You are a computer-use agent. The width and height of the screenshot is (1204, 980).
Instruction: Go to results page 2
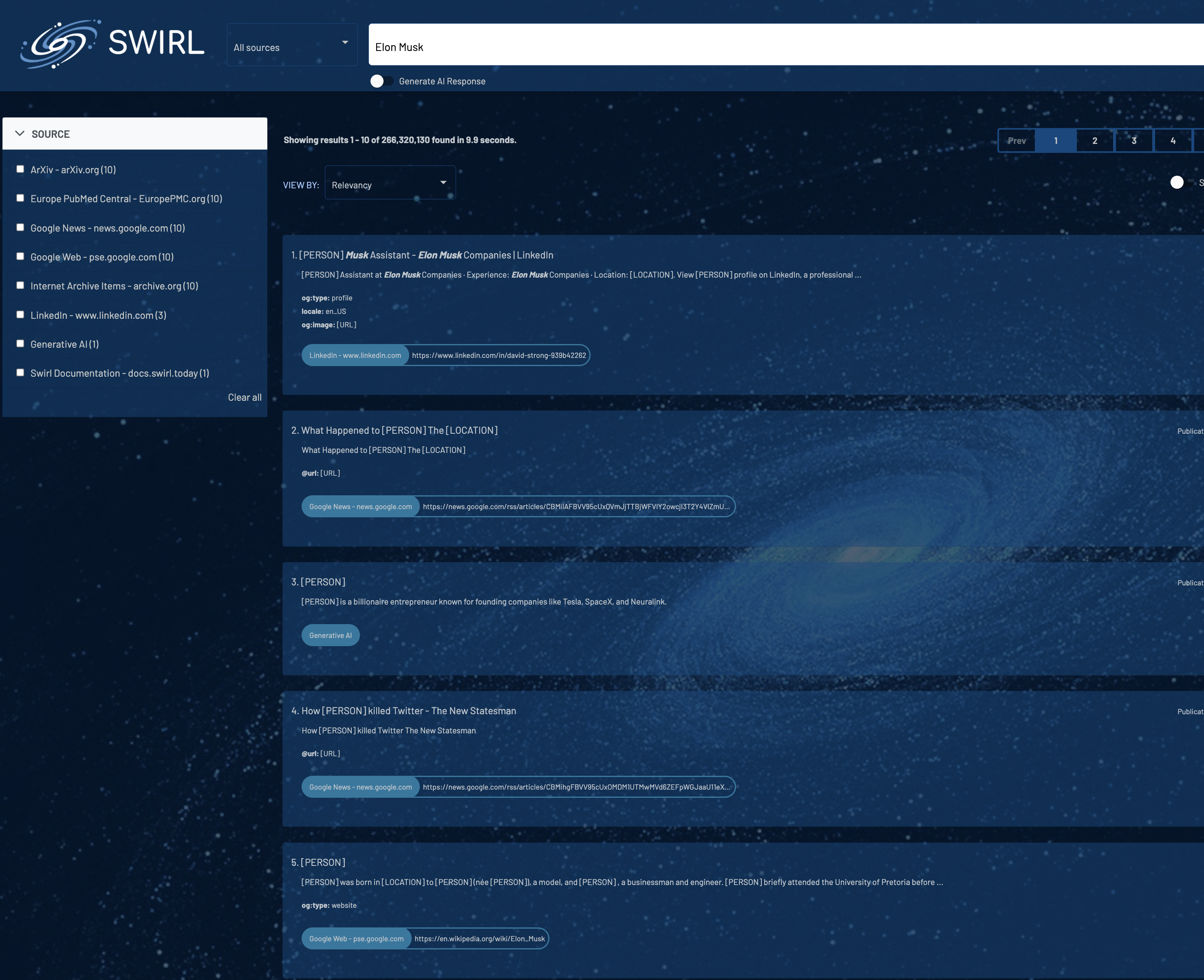(1094, 141)
